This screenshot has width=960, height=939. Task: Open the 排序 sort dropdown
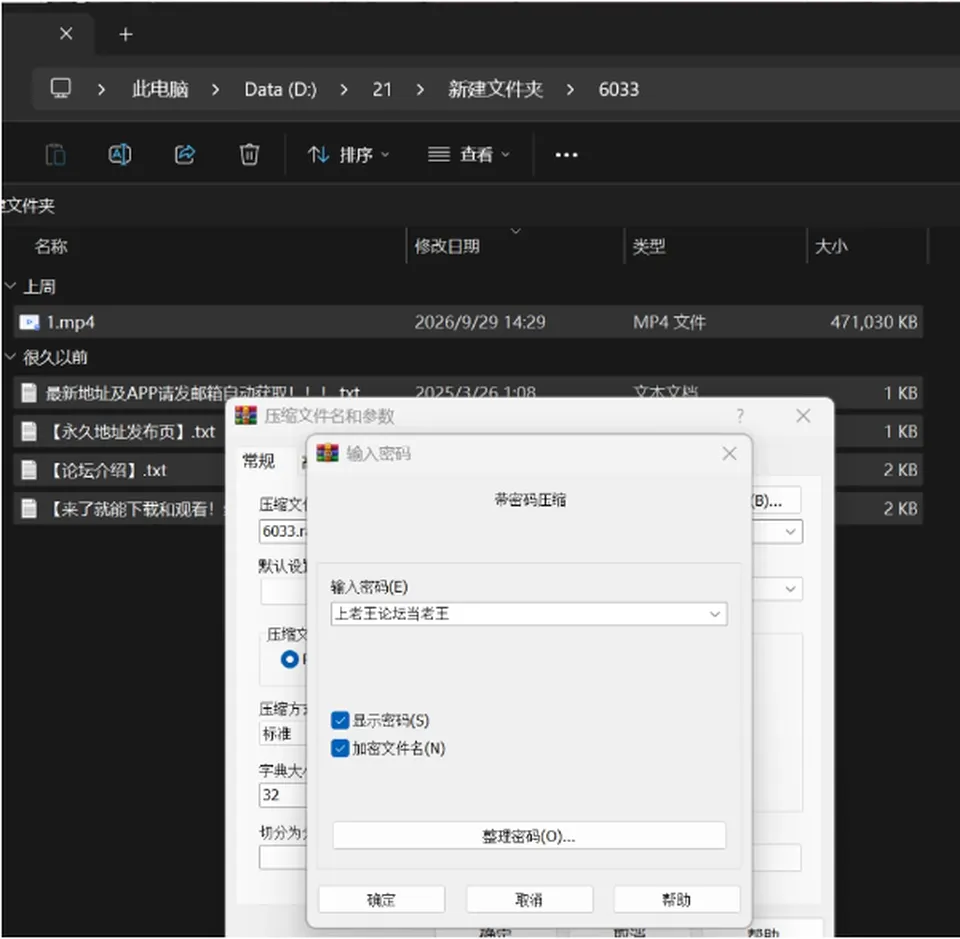pyautogui.click(x=348, y=154)
